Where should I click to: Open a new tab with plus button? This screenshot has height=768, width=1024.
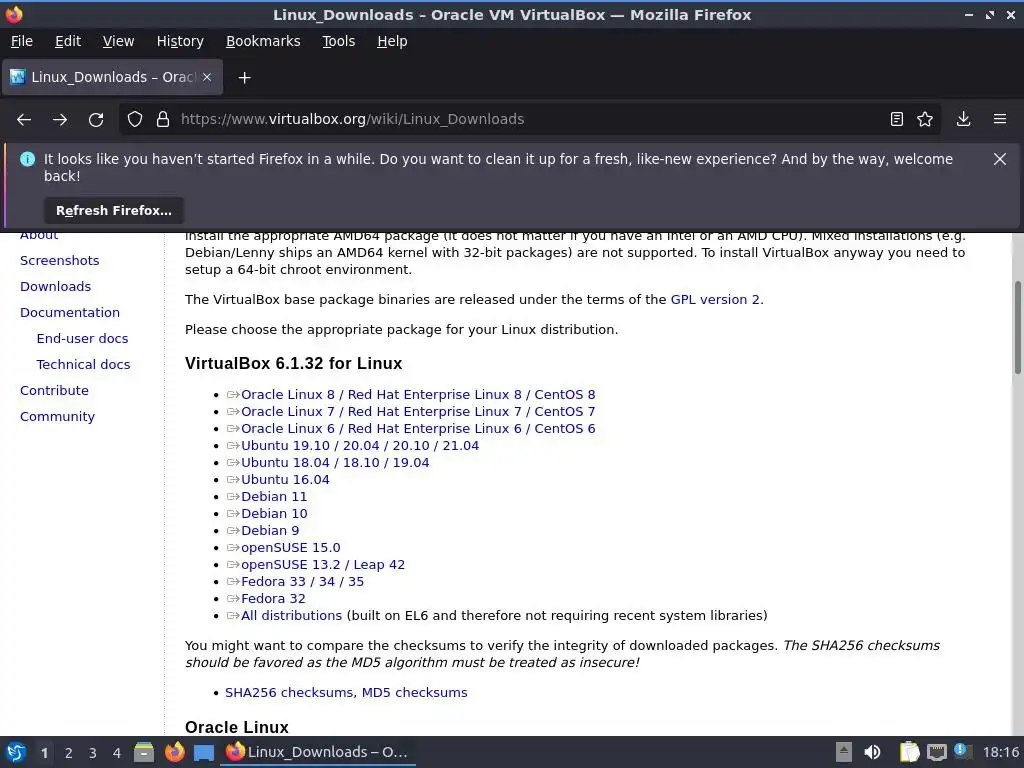[244, 78]
